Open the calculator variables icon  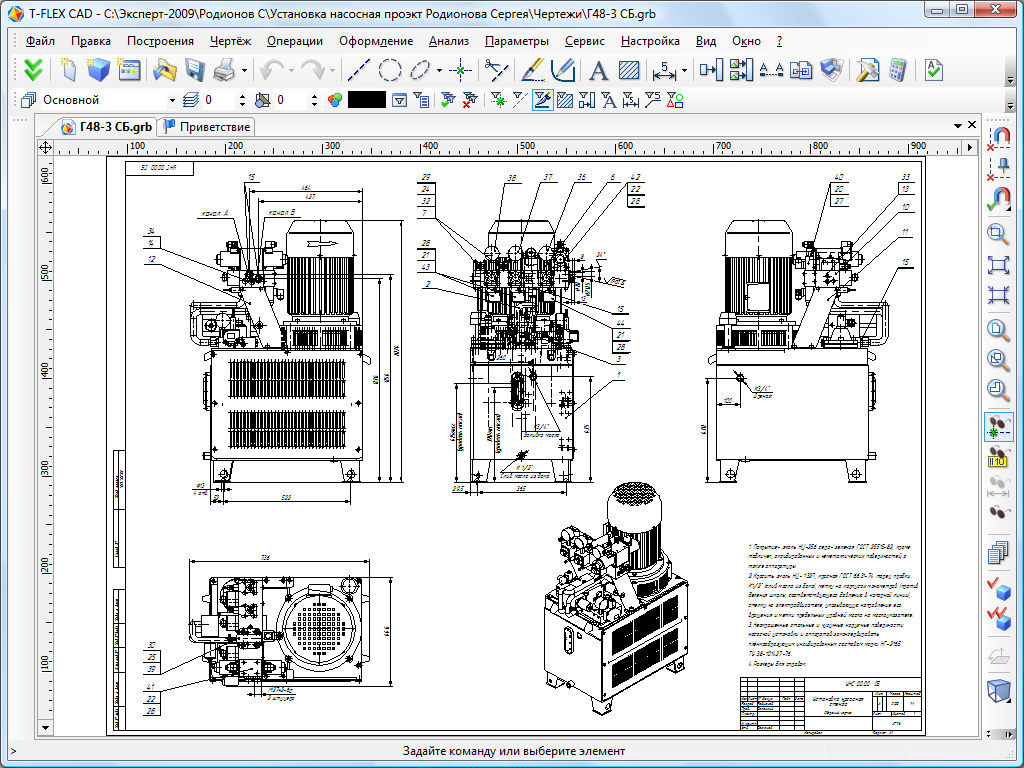(897, 70)
